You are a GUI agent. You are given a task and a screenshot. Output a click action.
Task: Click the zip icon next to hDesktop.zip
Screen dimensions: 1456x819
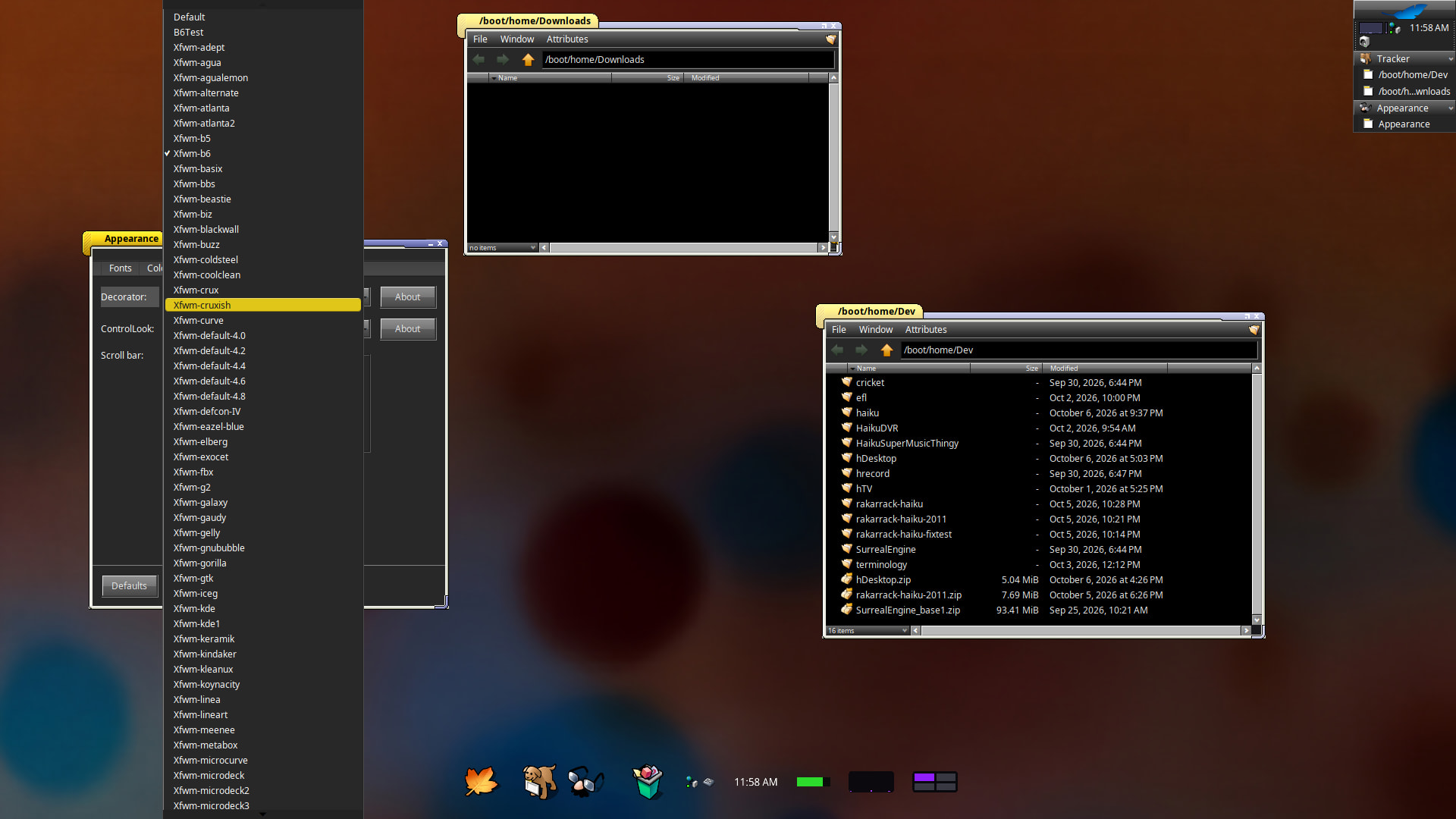(846, 579)
